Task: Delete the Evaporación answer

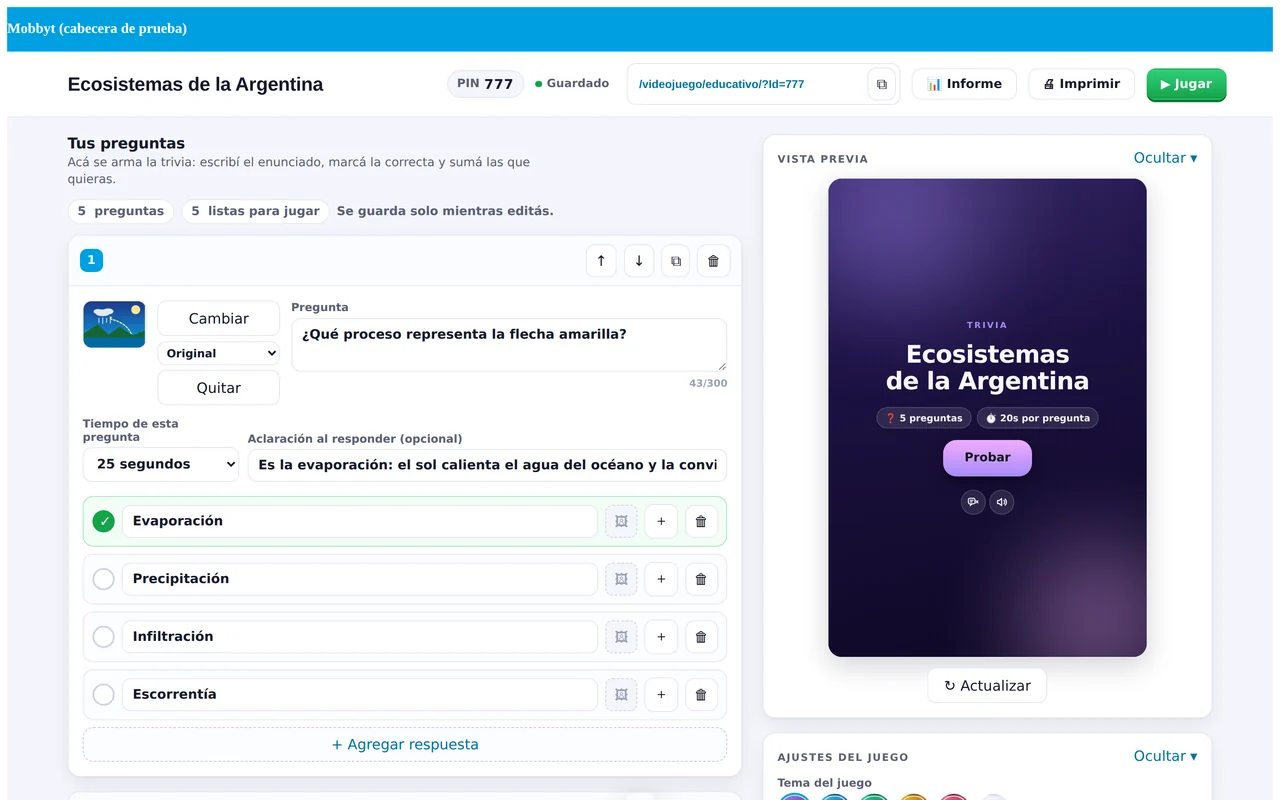Action: [x=701, y=521]
